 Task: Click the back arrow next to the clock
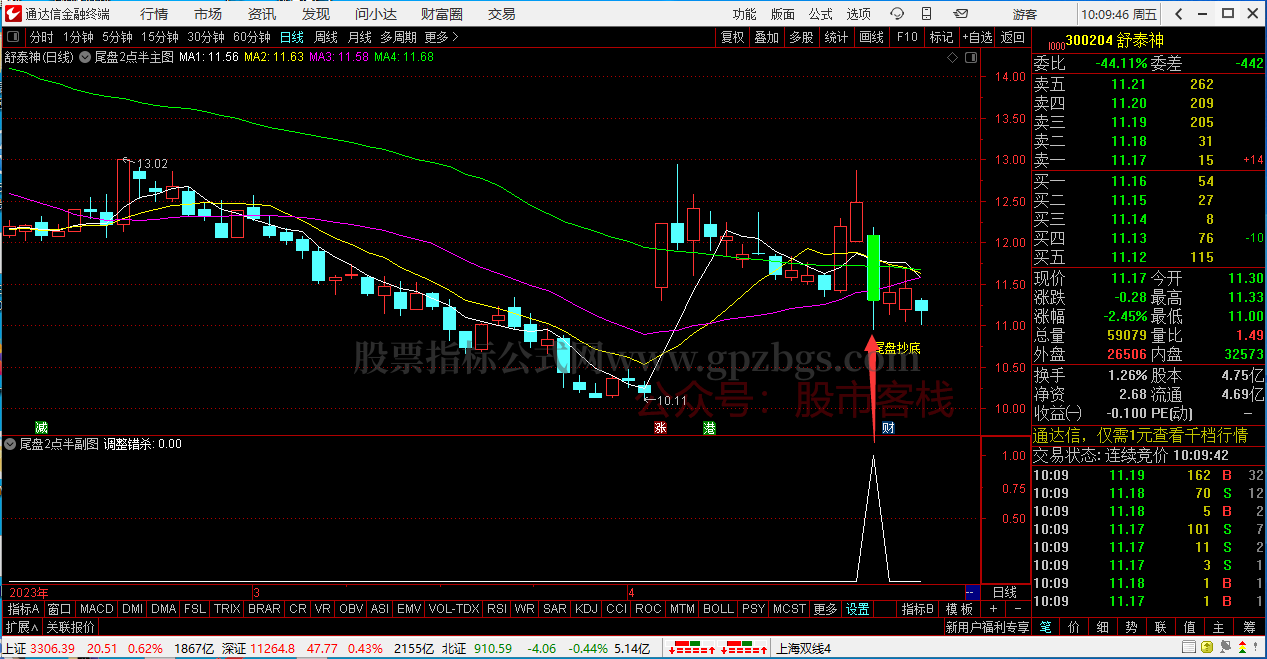point(1177,14)
